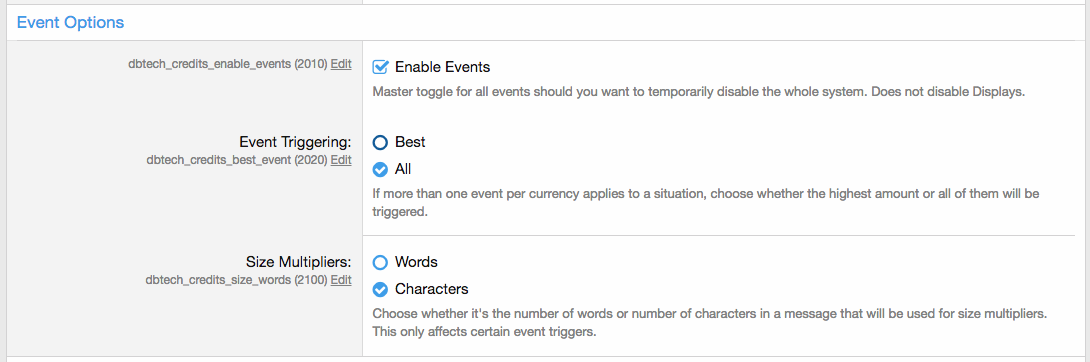Click the Master toggle description text
Screen dimensions: 1090x362
point(699,92)
